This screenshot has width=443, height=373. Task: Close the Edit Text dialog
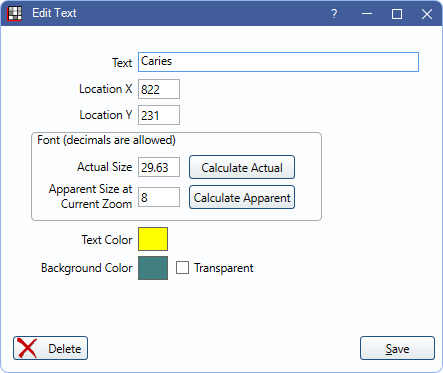pyautogui.click(x=427, y=14)
